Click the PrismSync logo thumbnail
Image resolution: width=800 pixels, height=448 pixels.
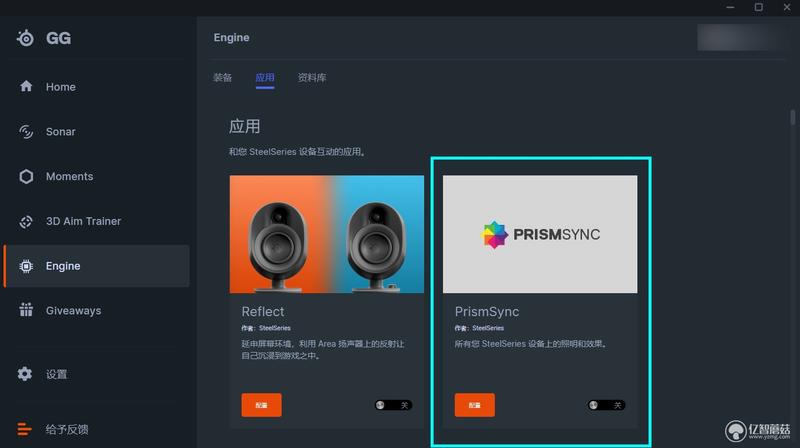[540, 234]
